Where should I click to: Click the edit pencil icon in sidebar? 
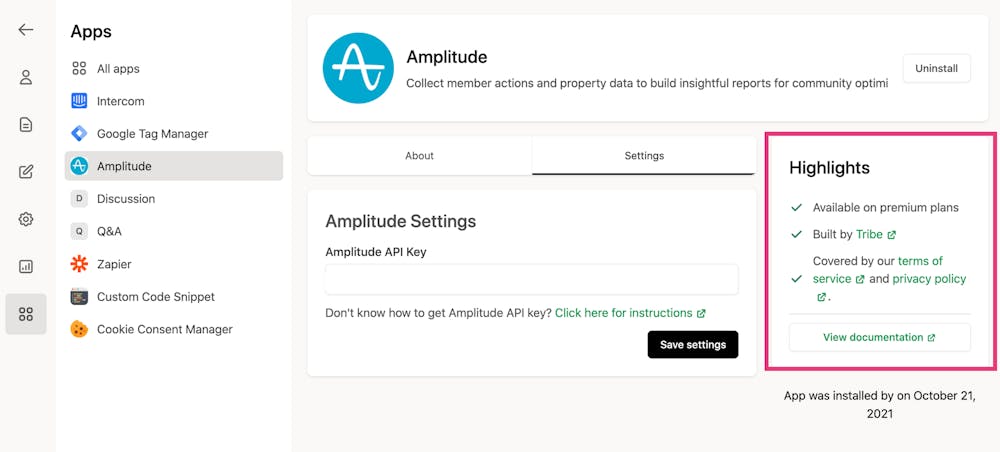[26, 172]
